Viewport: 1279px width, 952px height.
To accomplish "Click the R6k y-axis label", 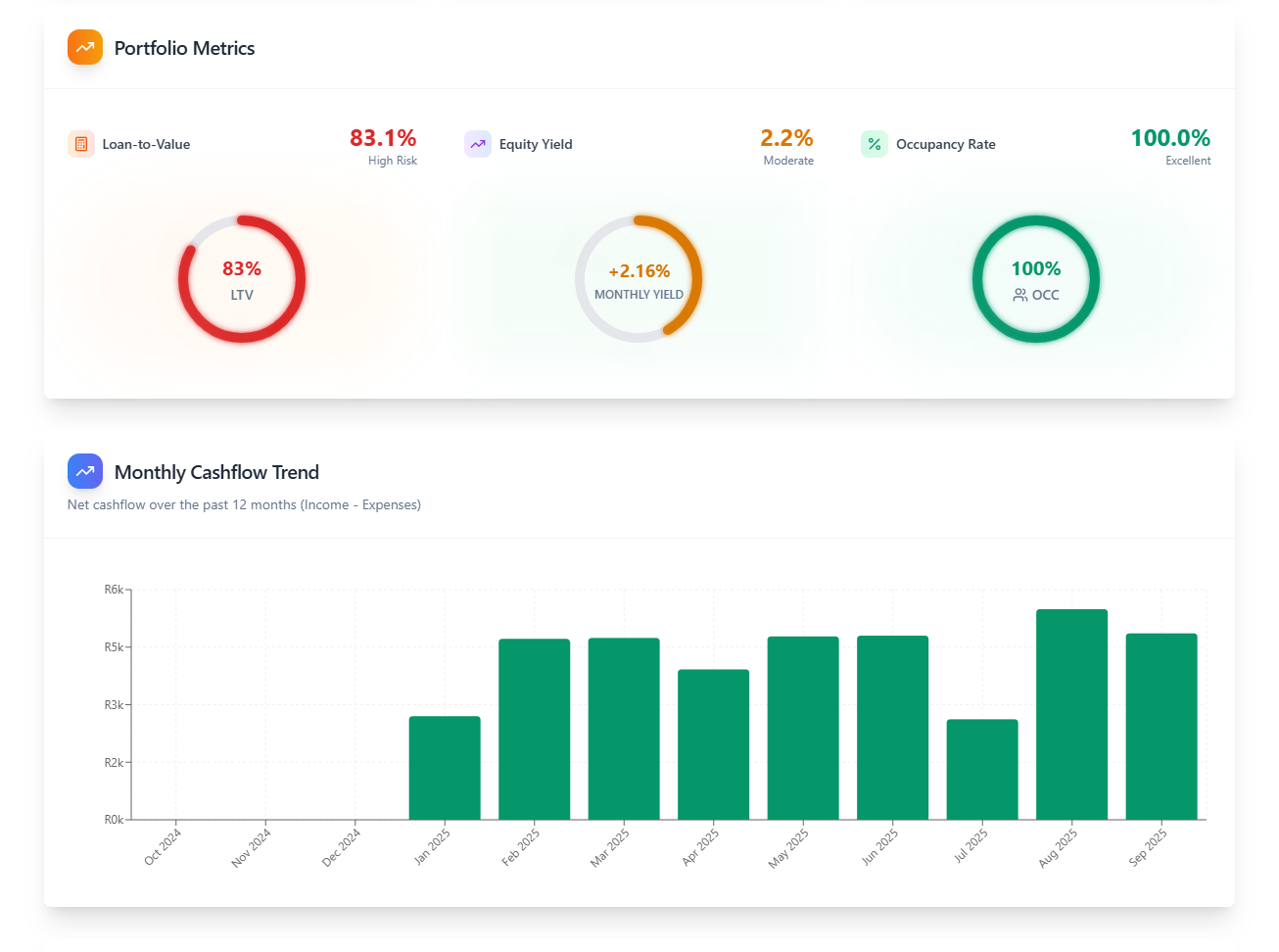I will click(x=114, y=590).
